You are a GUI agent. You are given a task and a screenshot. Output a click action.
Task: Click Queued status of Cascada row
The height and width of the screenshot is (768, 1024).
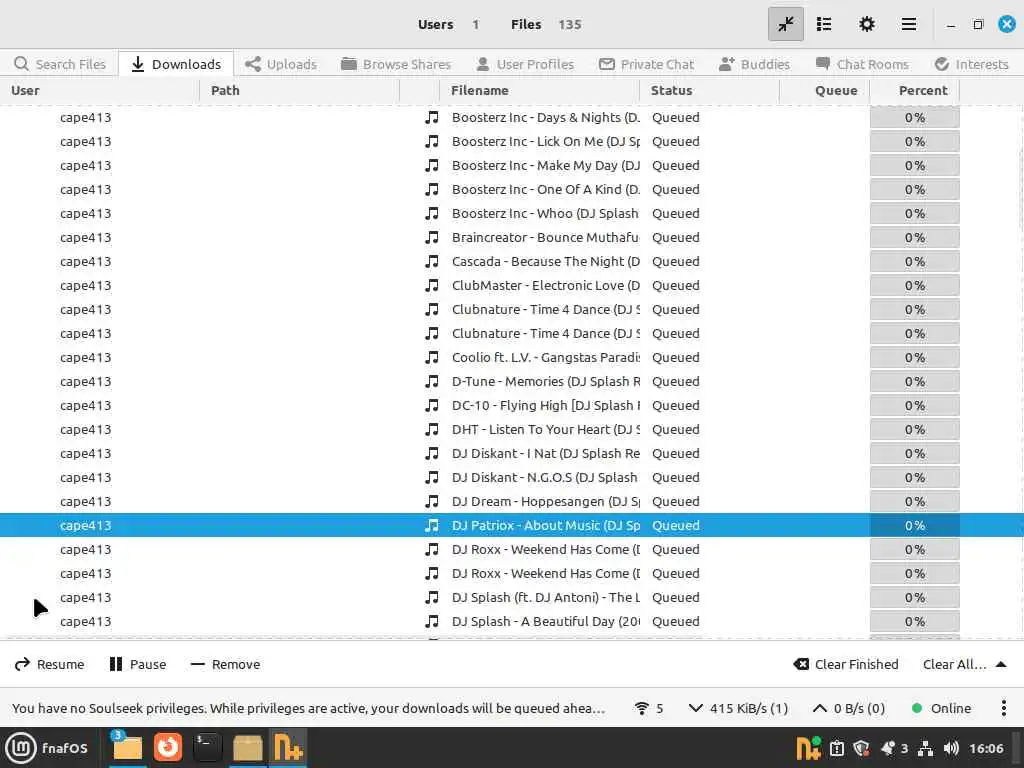(675, 262)
